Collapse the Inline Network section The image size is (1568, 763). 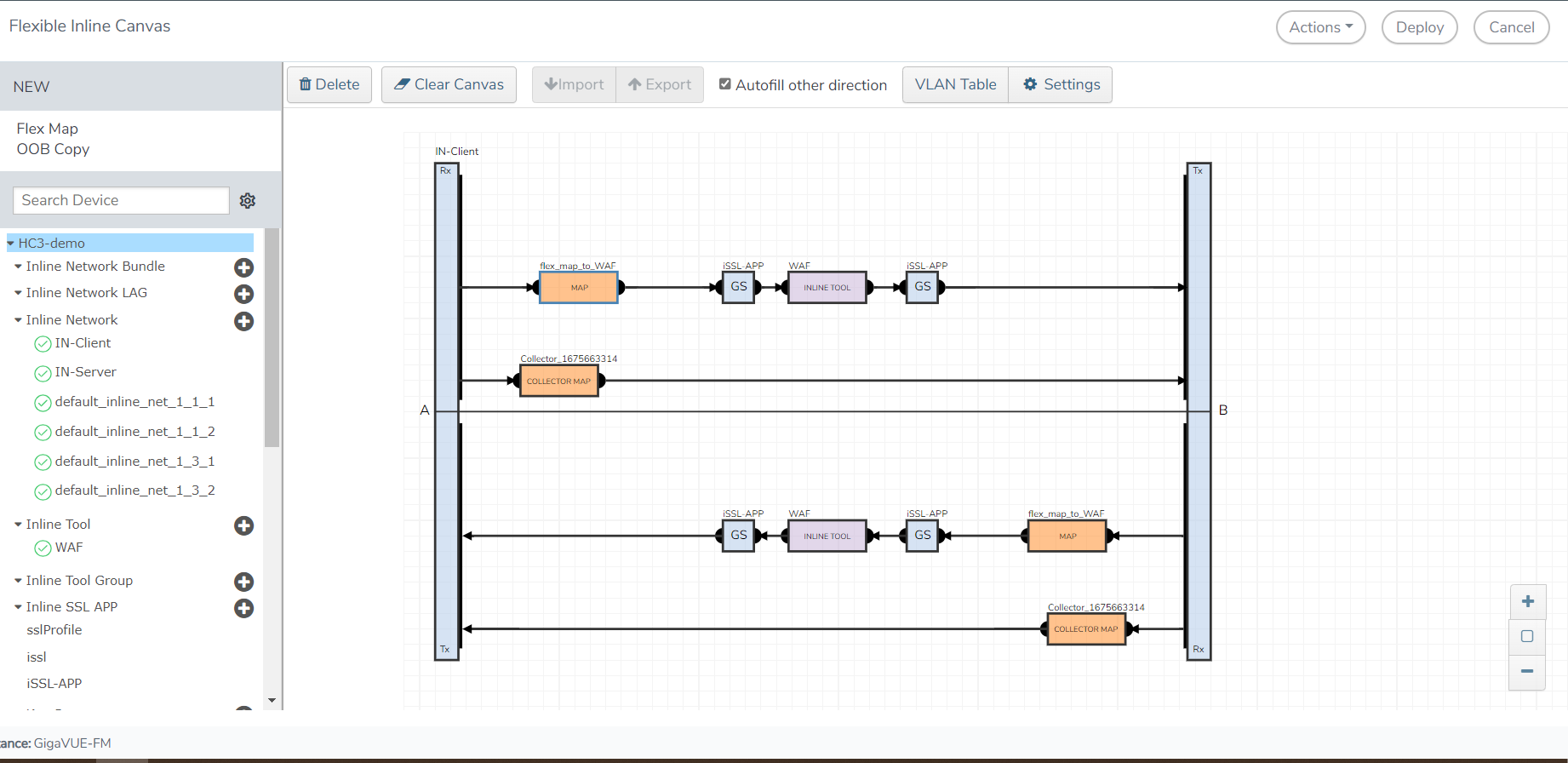tap(18, 320)
